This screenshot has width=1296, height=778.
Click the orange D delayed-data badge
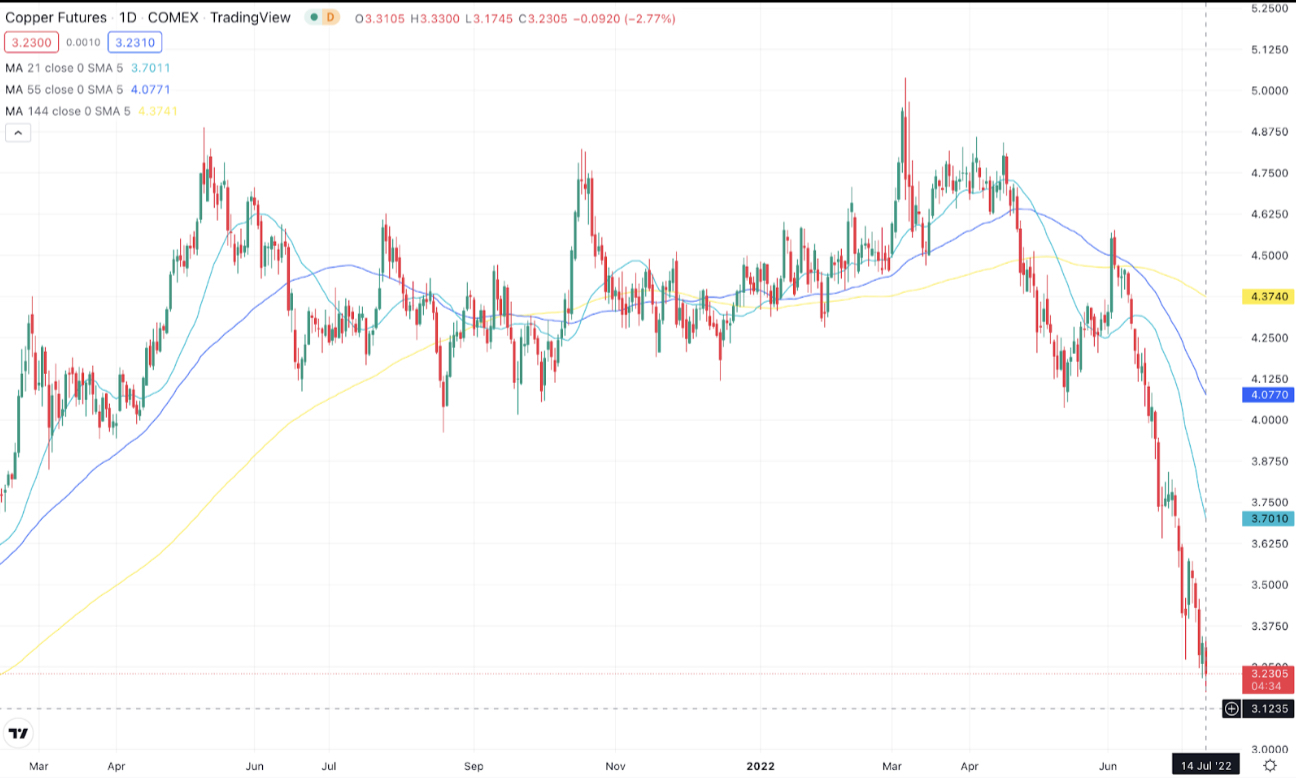click(x=330, y=18)
